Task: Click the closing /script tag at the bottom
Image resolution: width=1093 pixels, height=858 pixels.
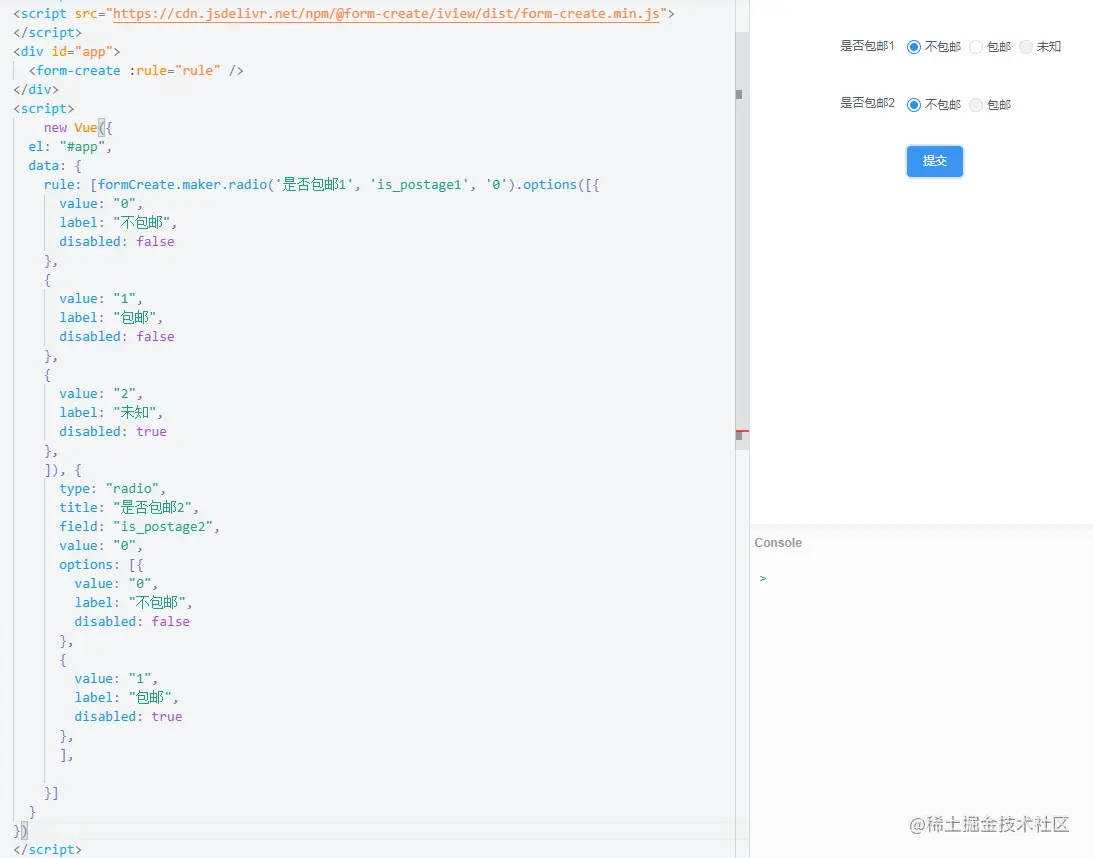Action: 47,850
